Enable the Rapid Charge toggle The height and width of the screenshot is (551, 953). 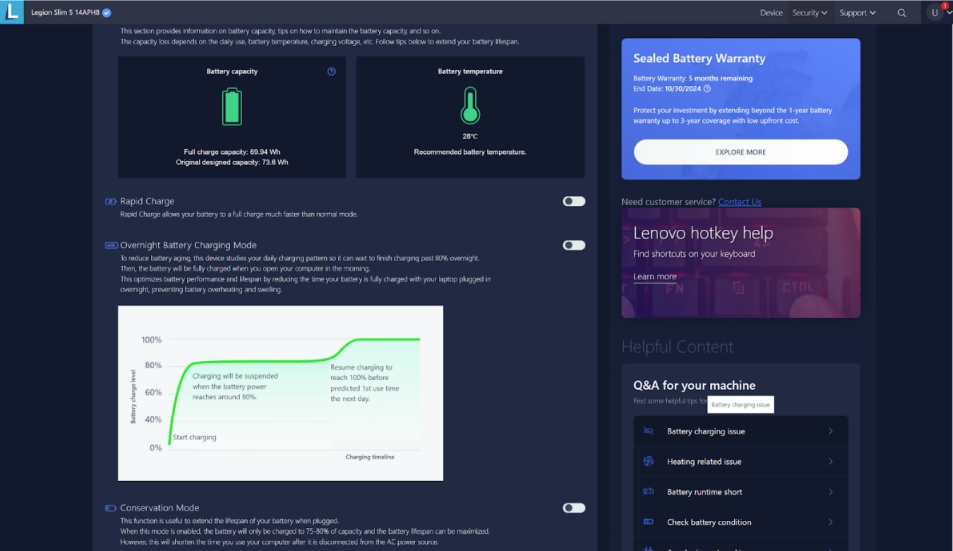point(574,201)
